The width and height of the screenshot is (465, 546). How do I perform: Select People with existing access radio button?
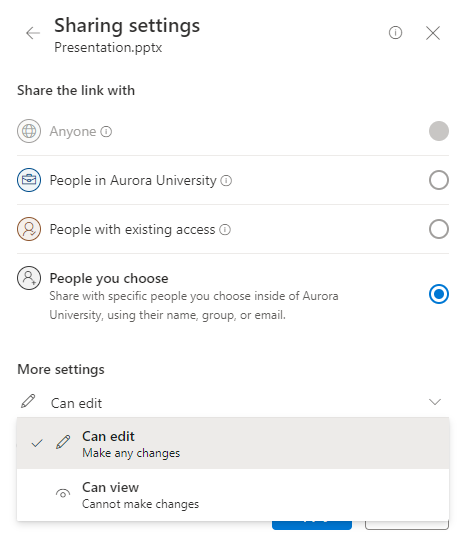tap(439, 229)
